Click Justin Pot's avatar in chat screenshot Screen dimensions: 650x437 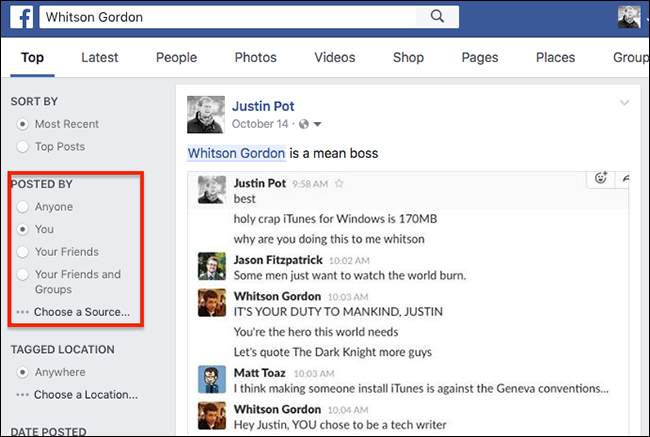(x=212, y=190)
